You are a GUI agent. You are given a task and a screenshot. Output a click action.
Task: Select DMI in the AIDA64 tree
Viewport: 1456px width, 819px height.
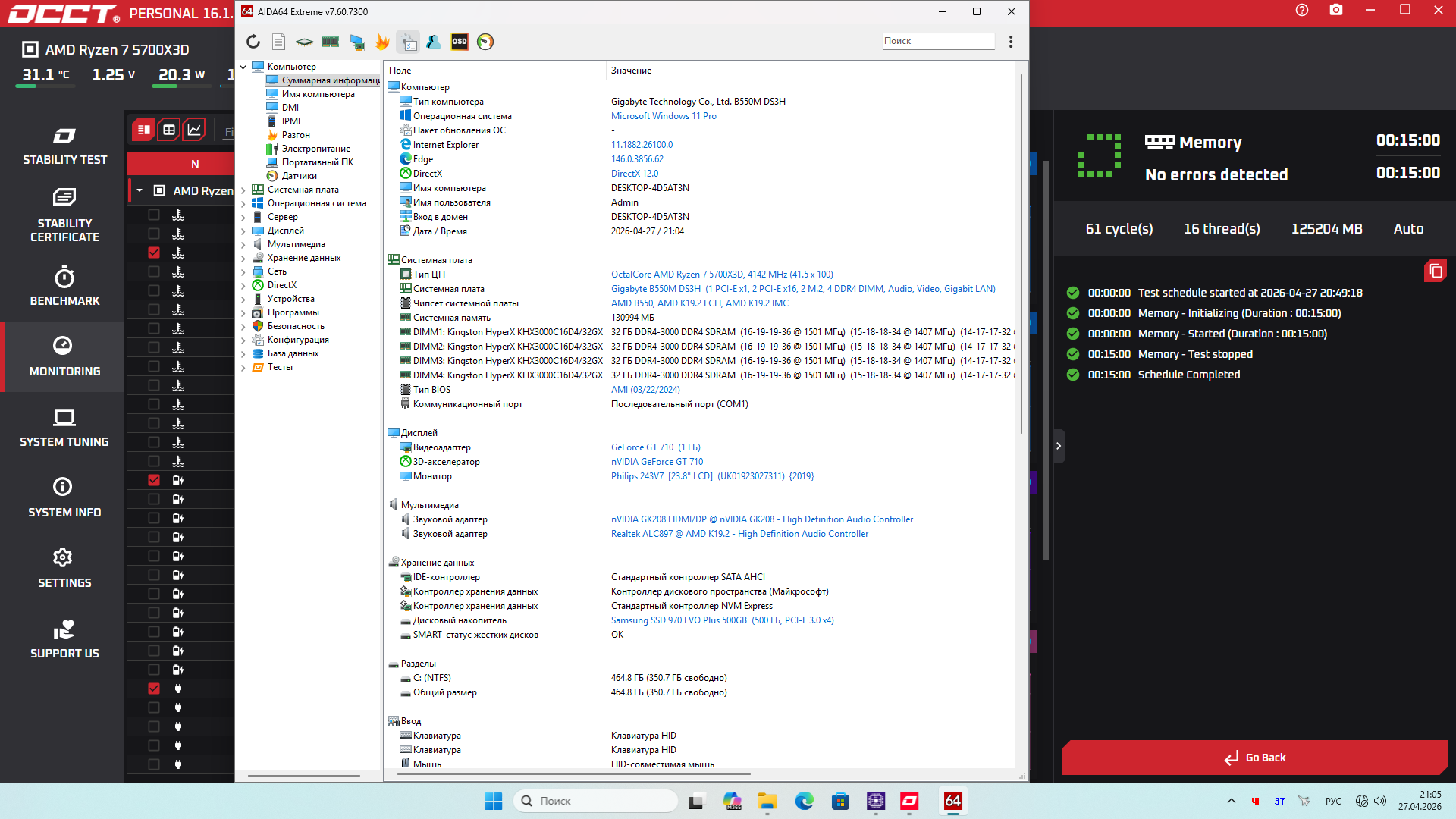coord(290,108)
